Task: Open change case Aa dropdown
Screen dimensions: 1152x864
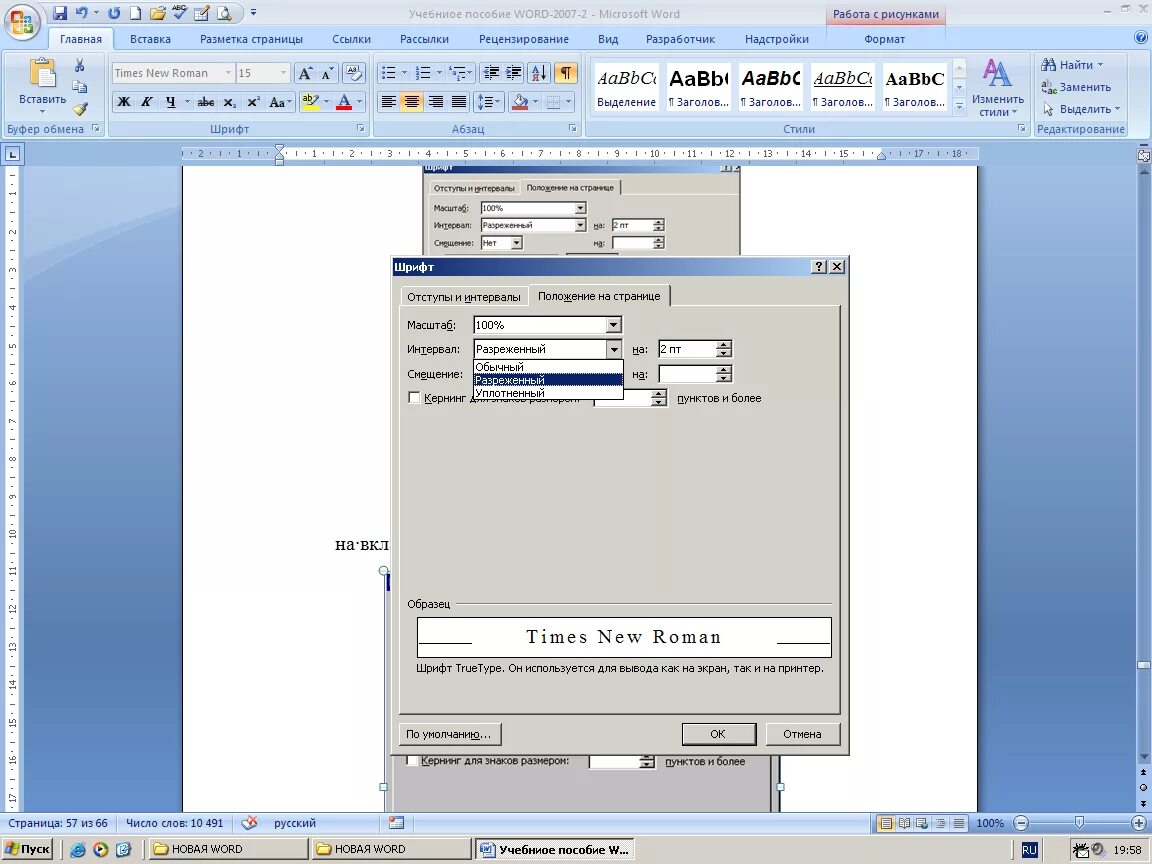Action: 280,102
